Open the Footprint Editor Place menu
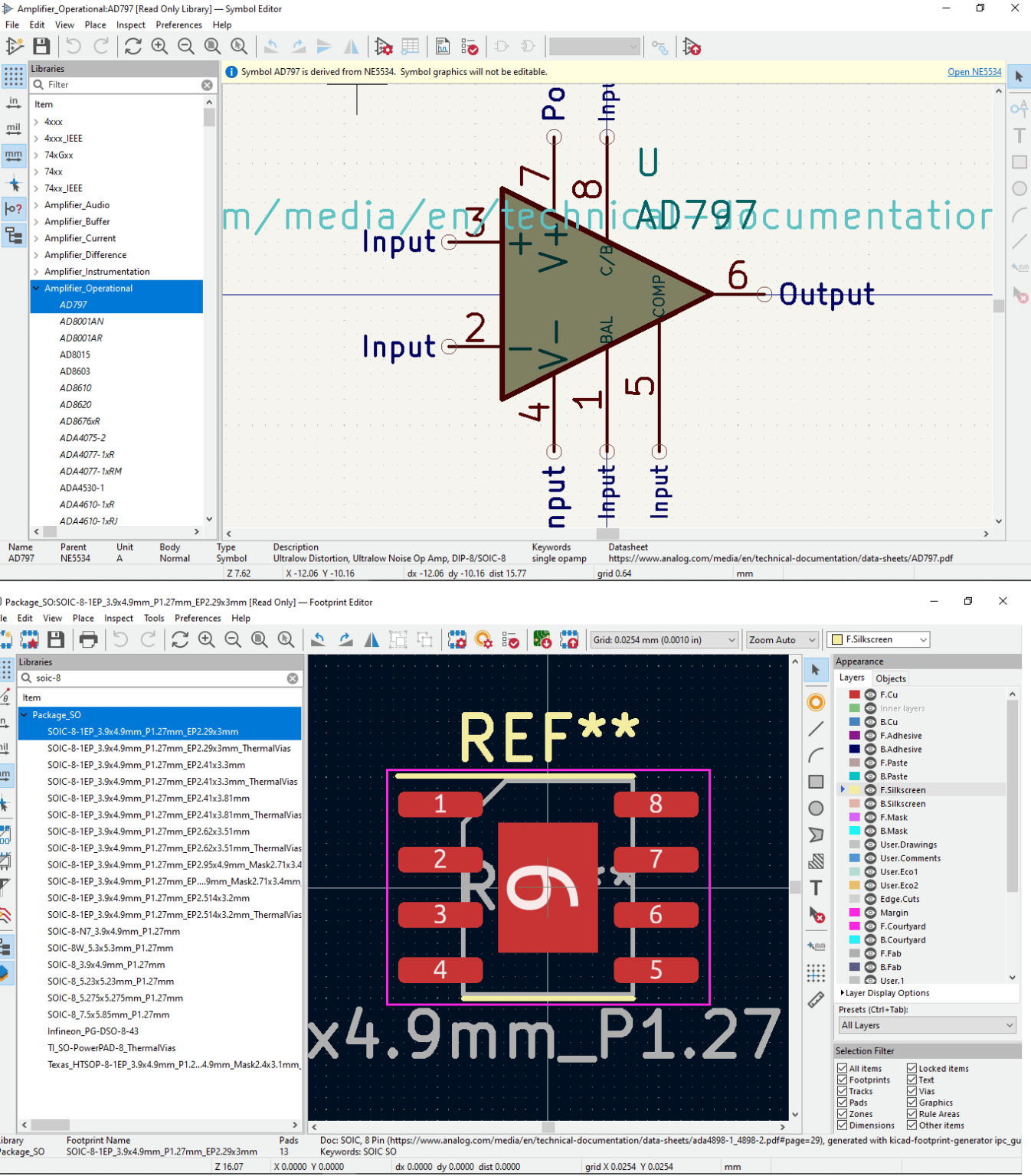This screenshot has height=1176, width=1031. 83,619
